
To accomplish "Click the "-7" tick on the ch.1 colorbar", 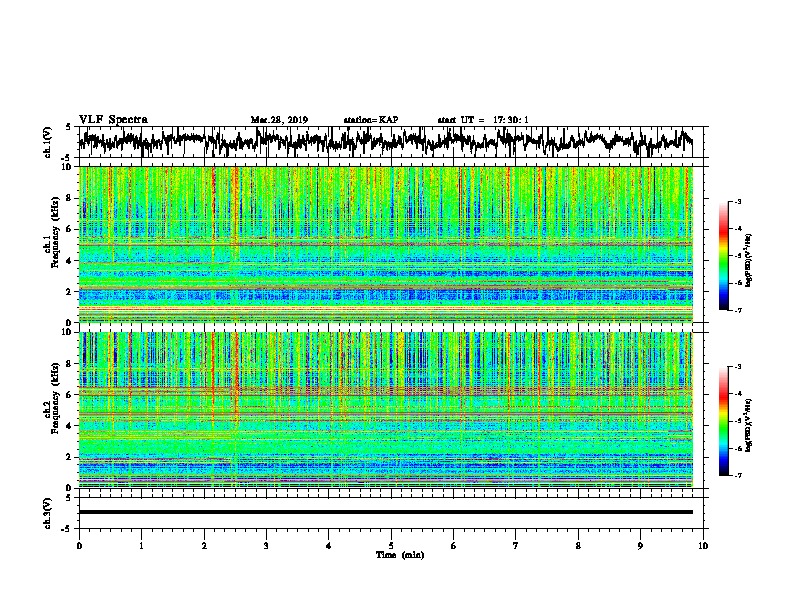I will (737, 310).
